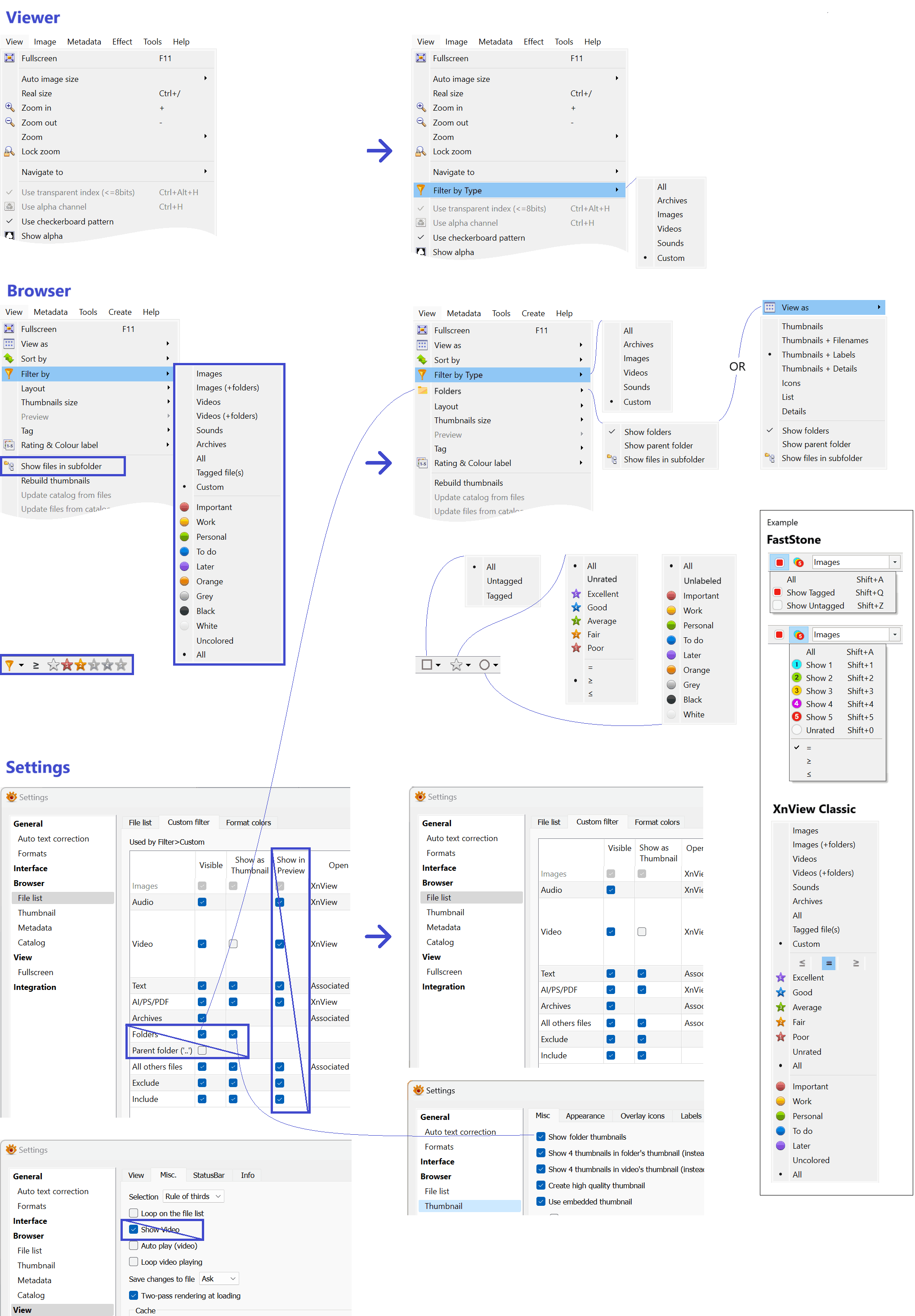Screen dimensions: 915x1316
Task: Click the Fullscreen icon in Viewer menu
Action: click(x=10, y=58)
